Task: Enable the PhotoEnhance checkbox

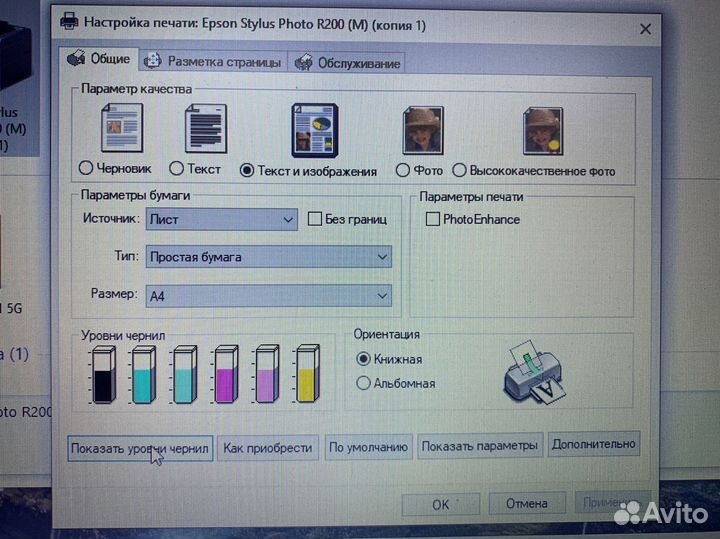Action: [x=433, y=219]
